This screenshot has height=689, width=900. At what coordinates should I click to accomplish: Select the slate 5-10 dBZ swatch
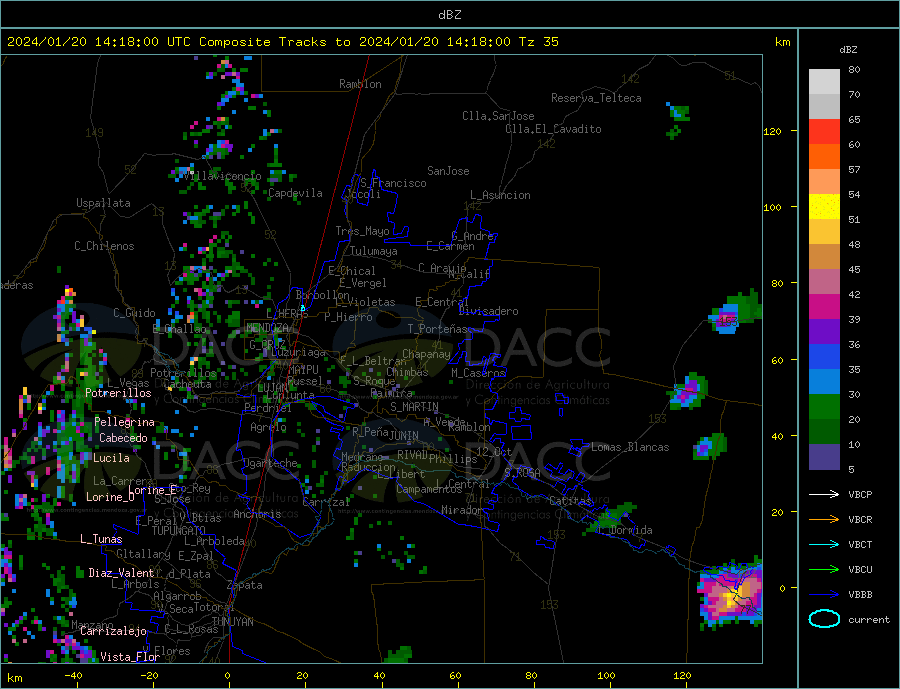click(824, 457)
